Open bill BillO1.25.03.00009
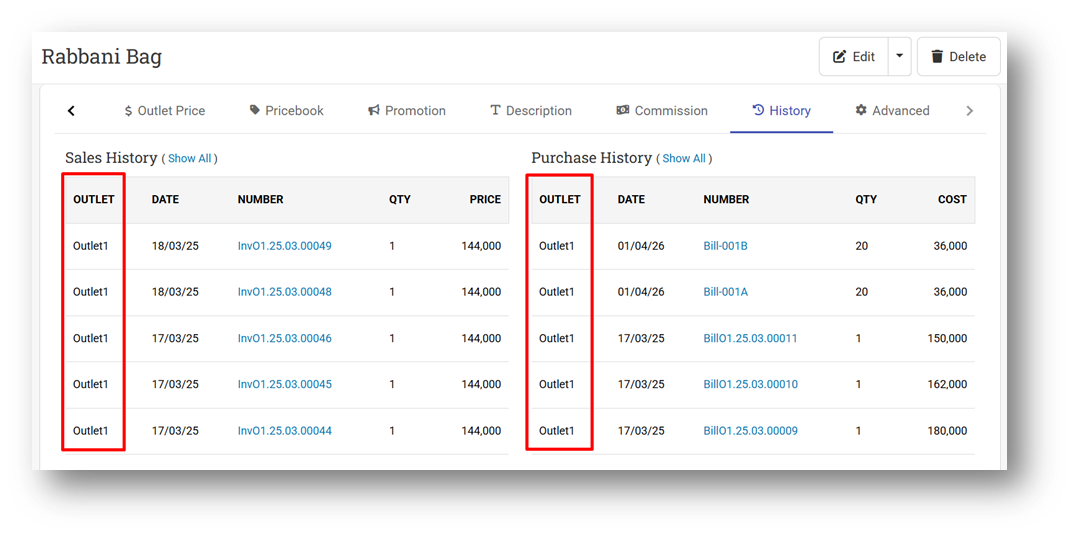Screen dimensions: 1072x535 click(x=750, y=431)
